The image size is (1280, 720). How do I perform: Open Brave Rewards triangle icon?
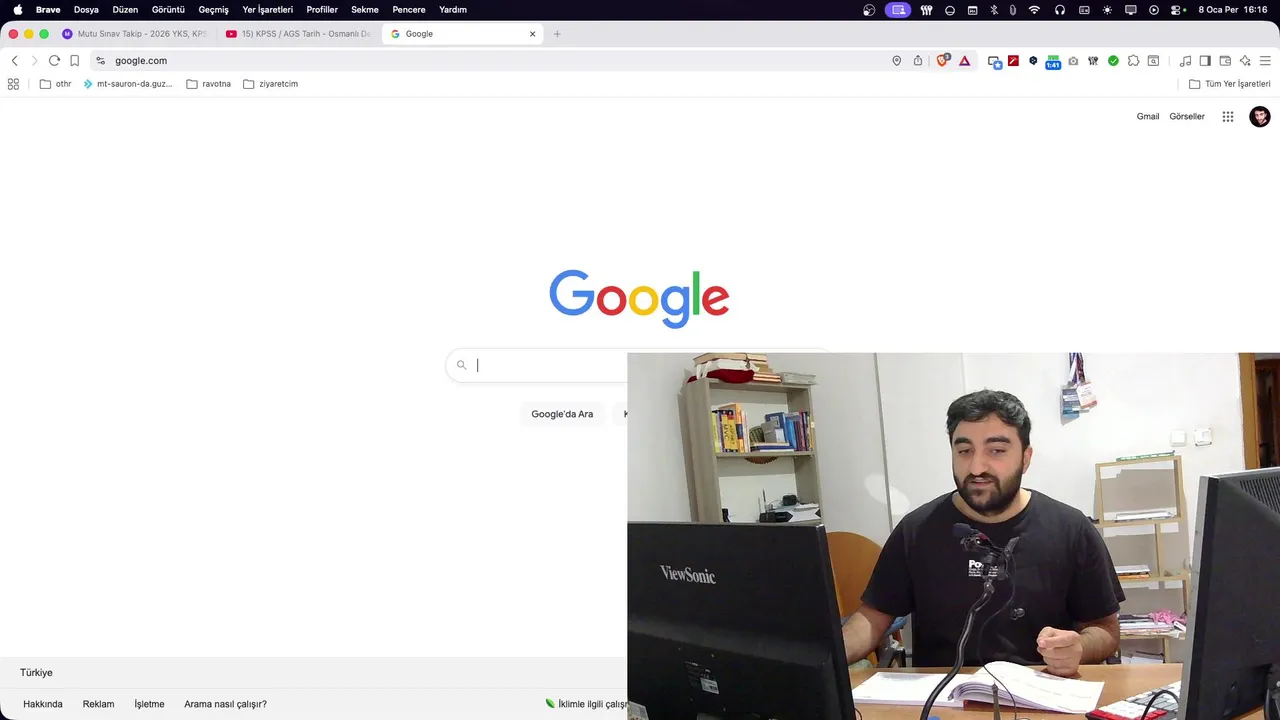[x=965, y=61]
